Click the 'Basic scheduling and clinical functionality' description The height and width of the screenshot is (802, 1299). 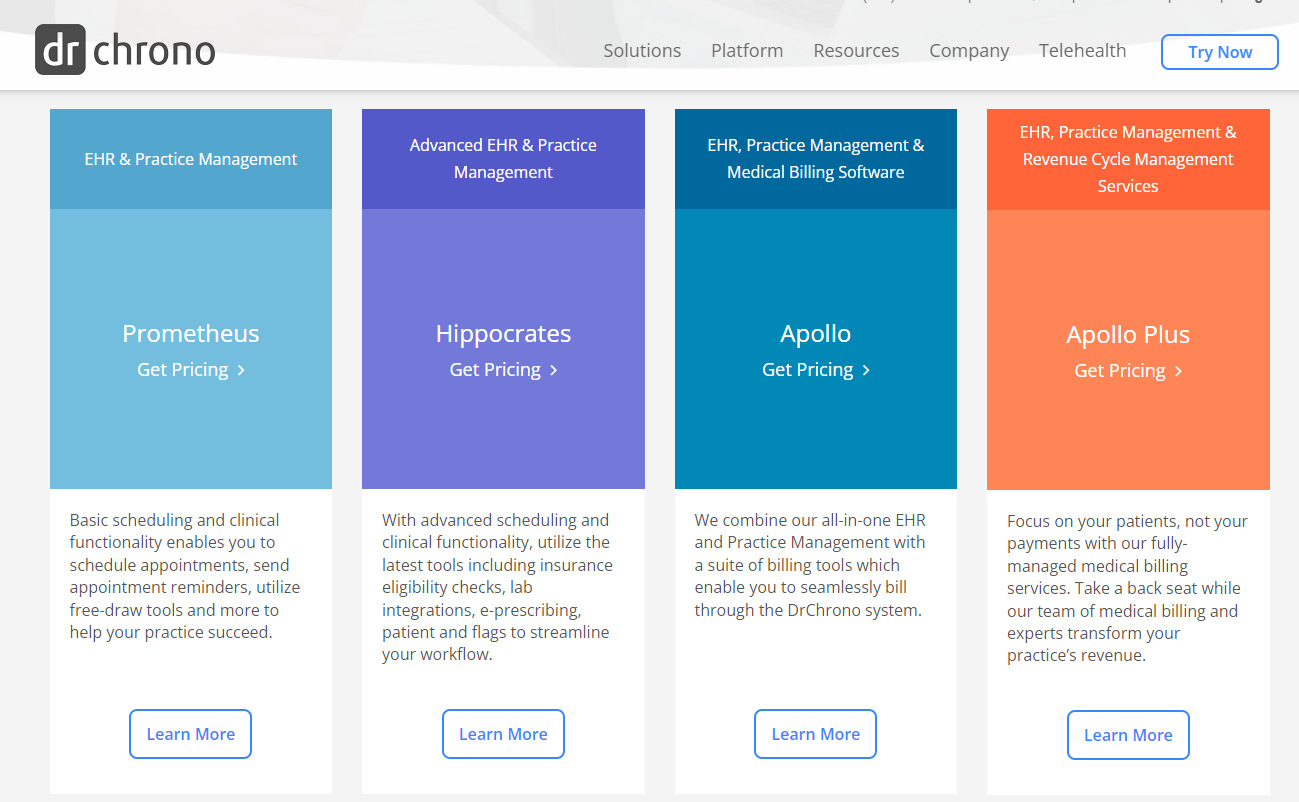coord(185,576)
